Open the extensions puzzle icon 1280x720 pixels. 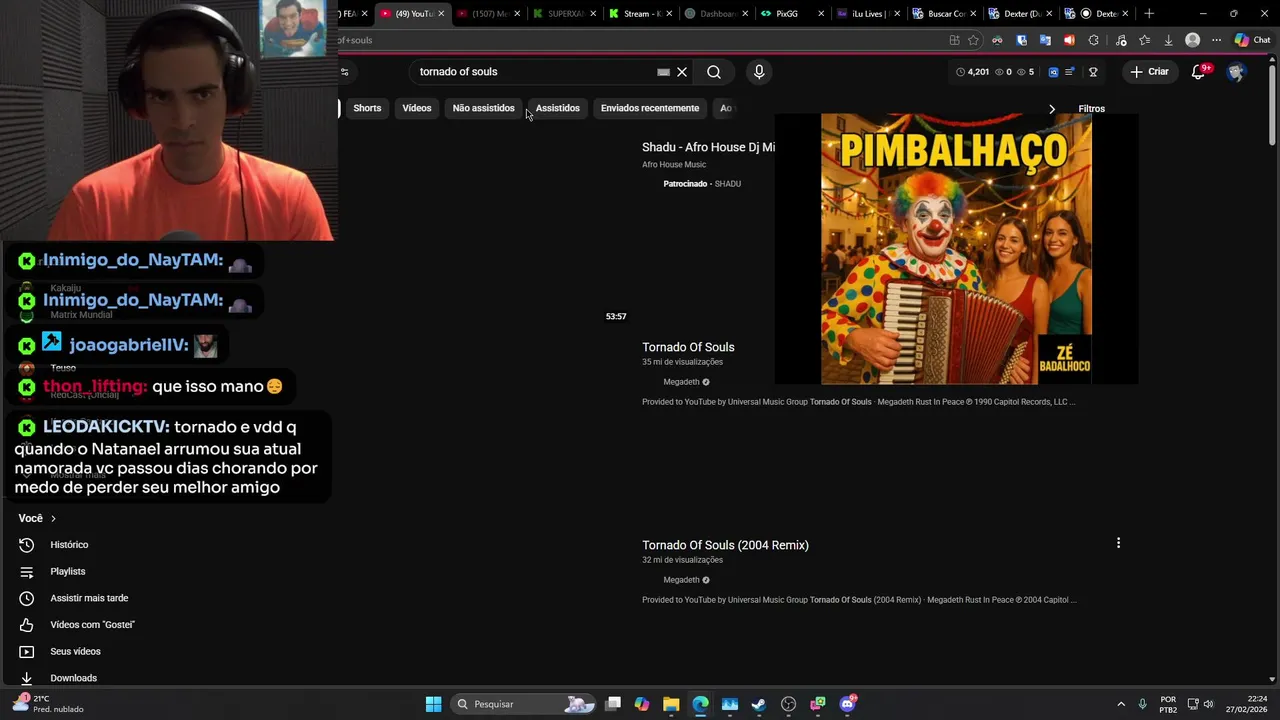click(1093, 40)
